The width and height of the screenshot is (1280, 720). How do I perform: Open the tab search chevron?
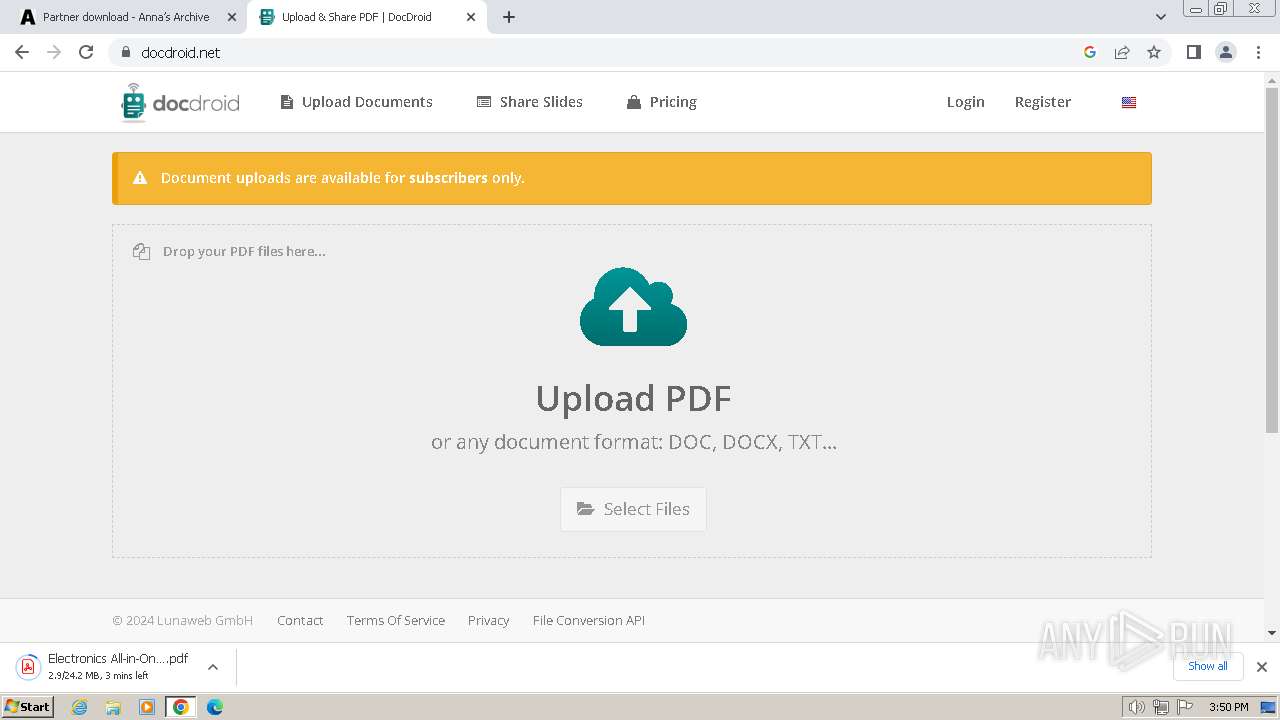1160,17
